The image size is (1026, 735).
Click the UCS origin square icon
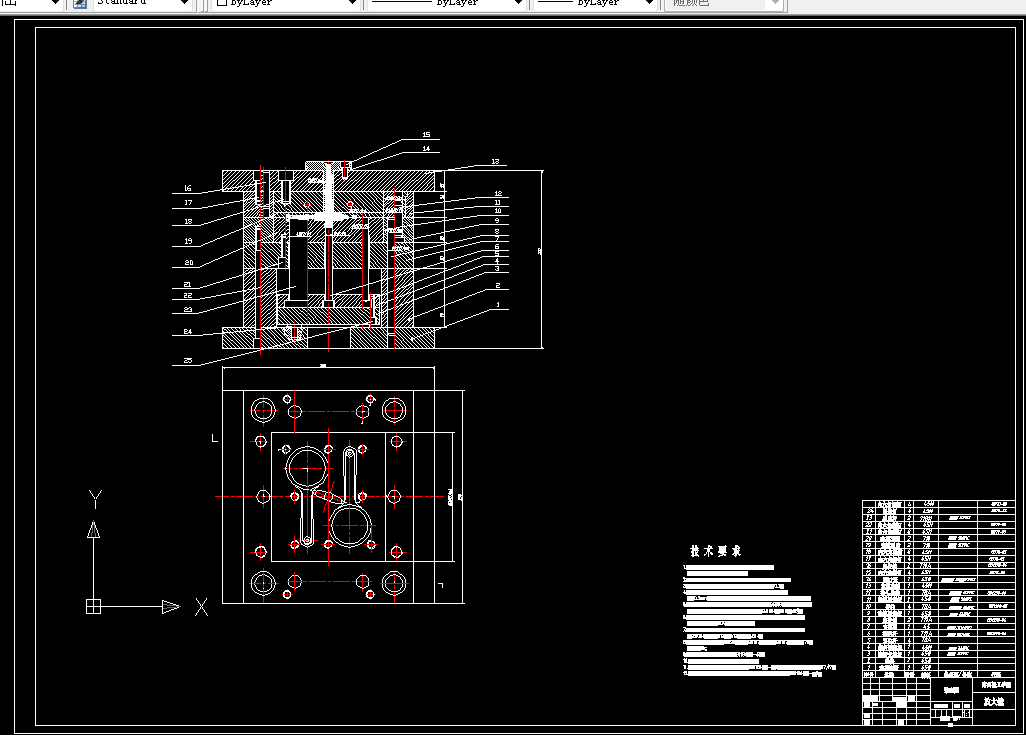pos(94,607)
